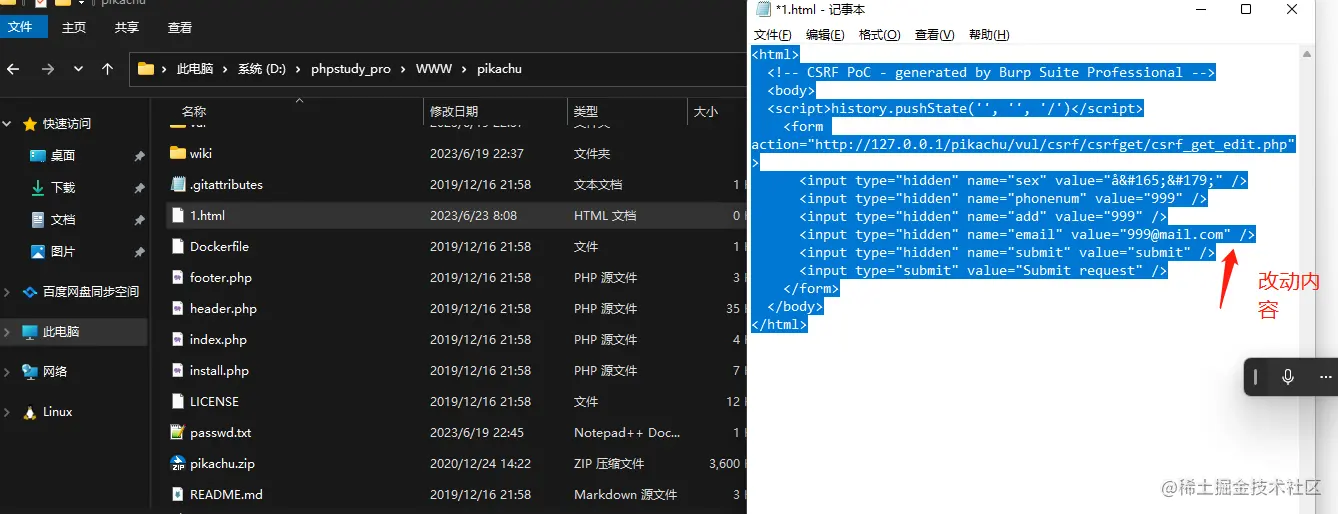Open Notepad 编辑(E) menu
This screenshot has width=1338, height=514.
(x=825, y=35)
